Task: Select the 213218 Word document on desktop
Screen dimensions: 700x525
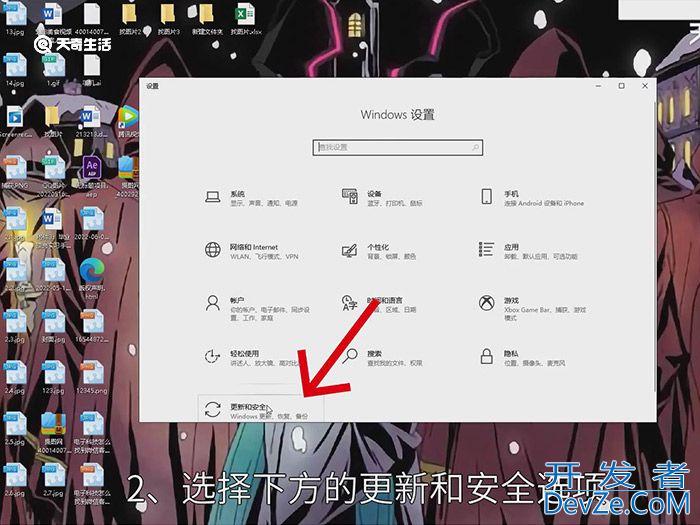Action: [x=91, y=121]
